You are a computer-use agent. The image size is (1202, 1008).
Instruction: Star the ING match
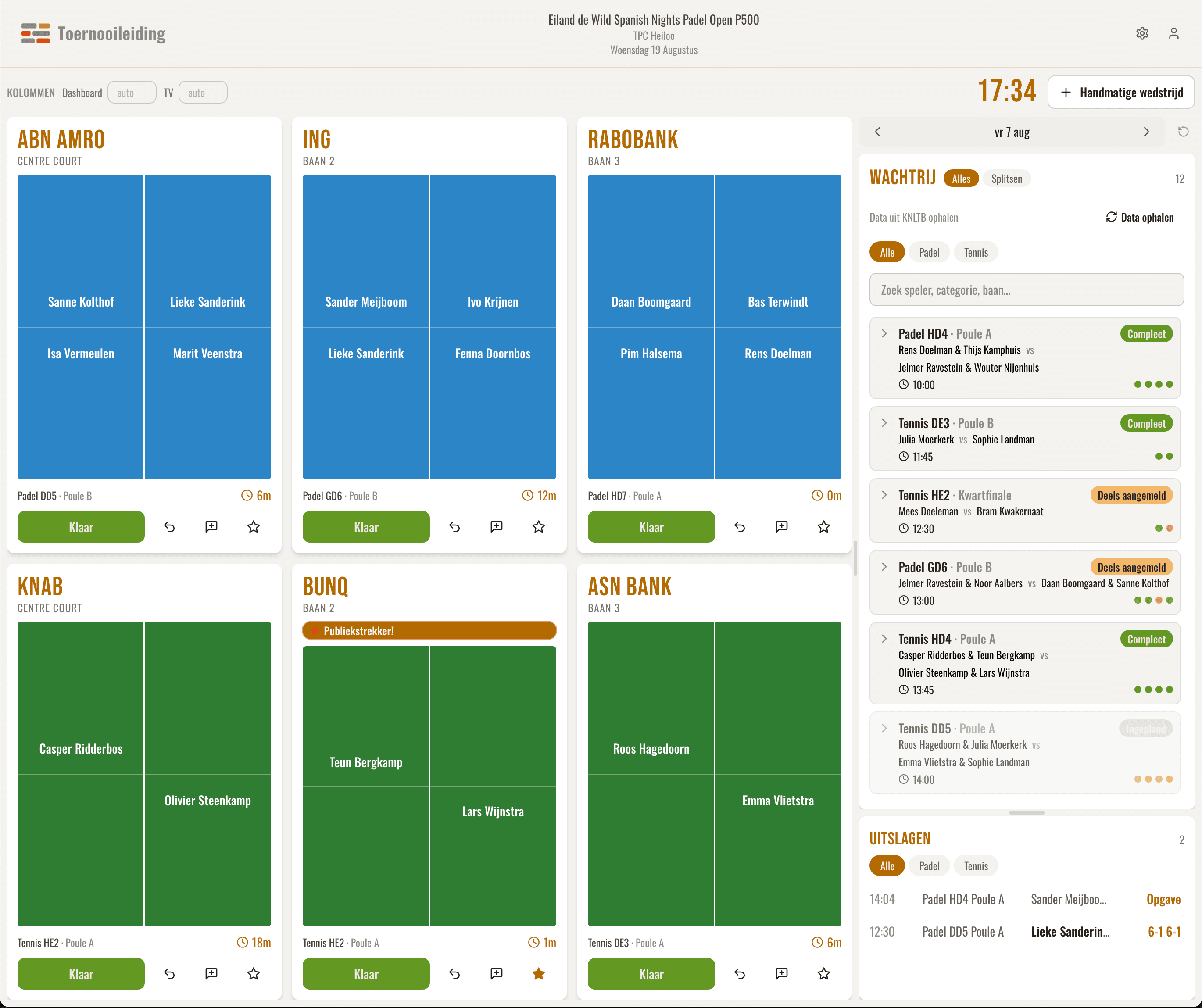[x=539, y=527]
